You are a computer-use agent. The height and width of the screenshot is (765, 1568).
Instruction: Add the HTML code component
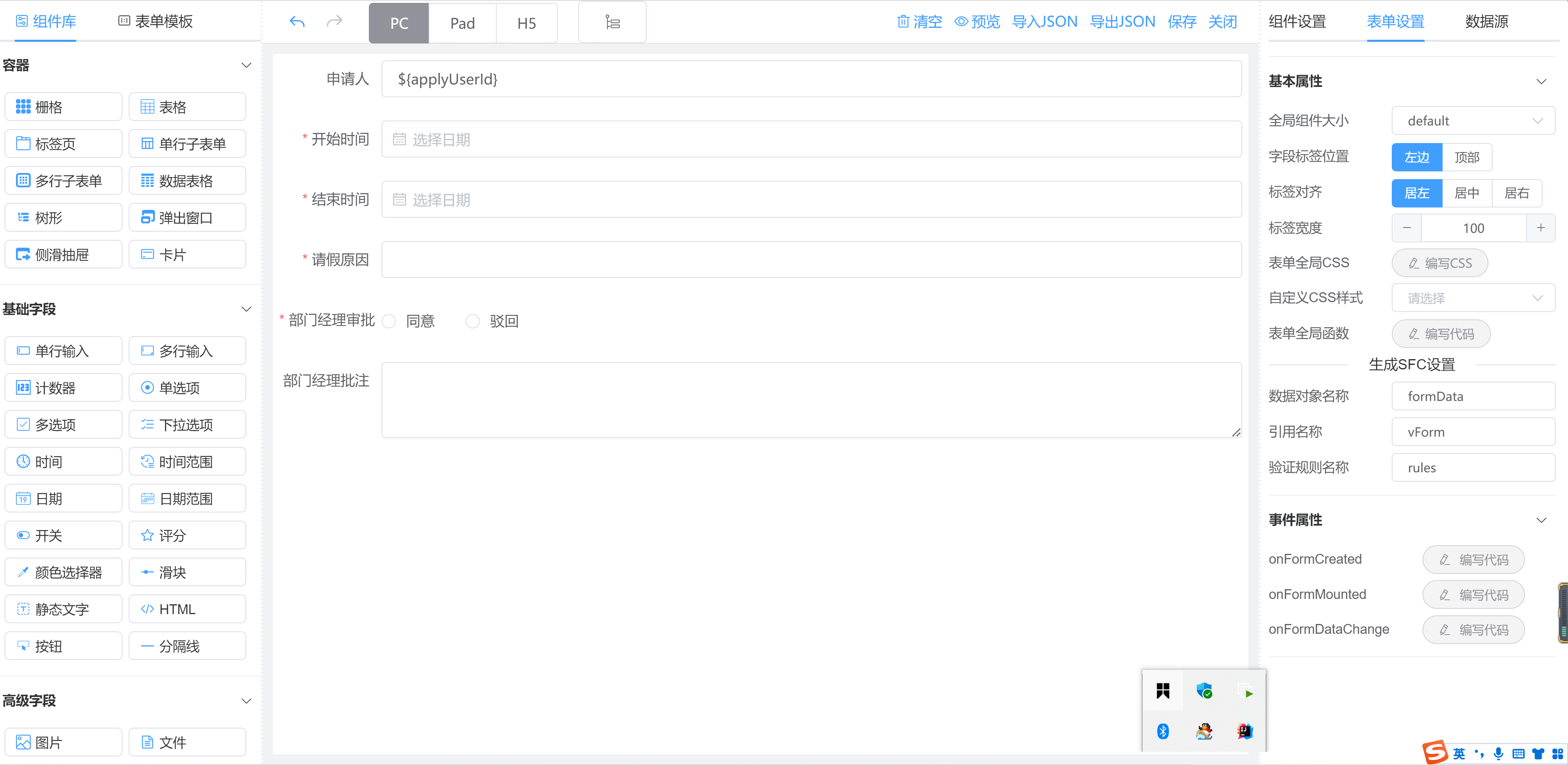point(187,609)
